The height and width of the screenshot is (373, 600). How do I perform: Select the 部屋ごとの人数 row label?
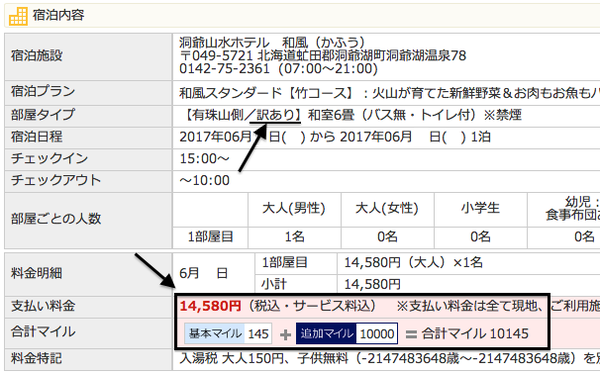[56, 219]
